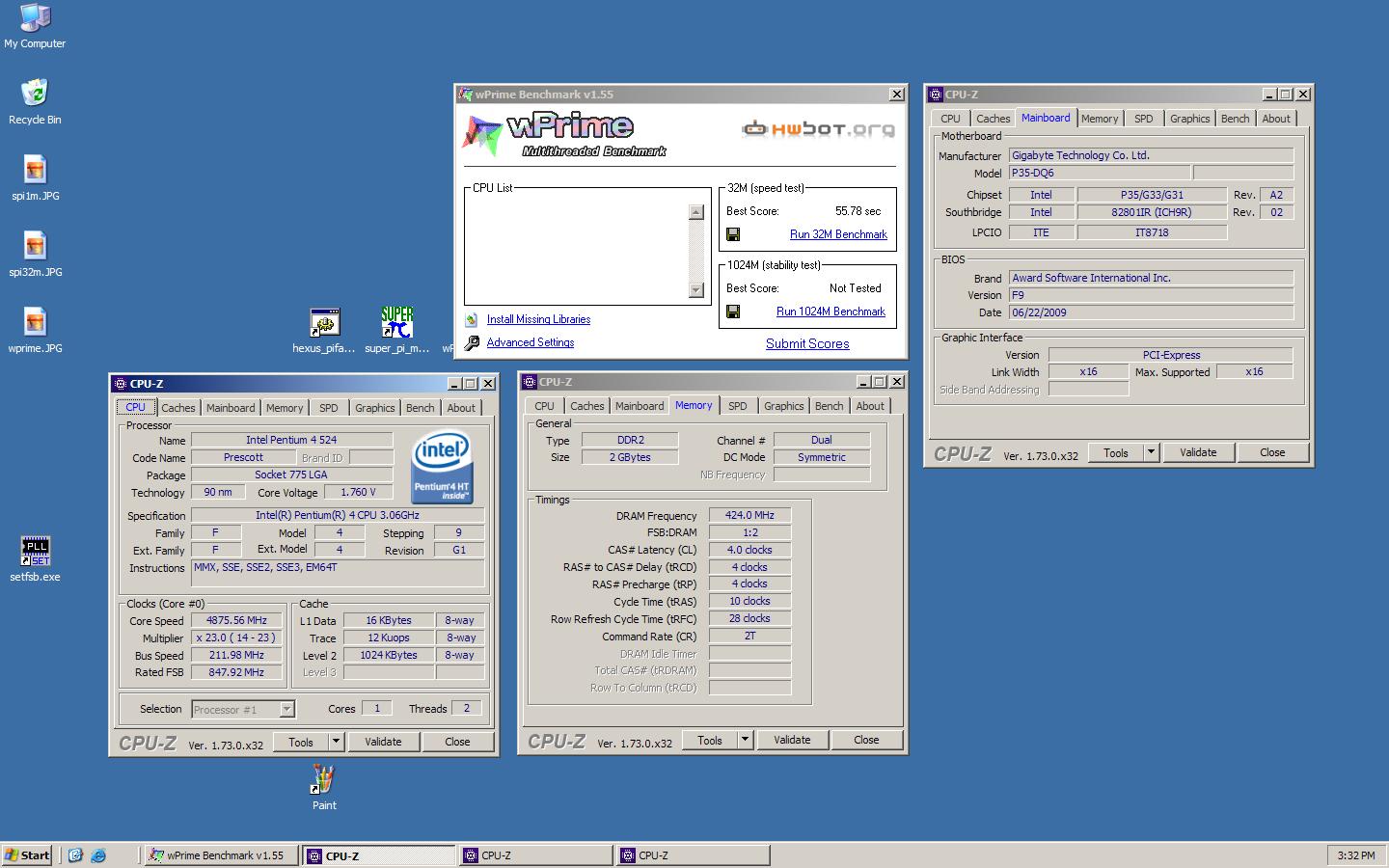Click the CPU List scrollbar down arrow
Viewport: 1389px width, 868px height.
click(696, 290)
